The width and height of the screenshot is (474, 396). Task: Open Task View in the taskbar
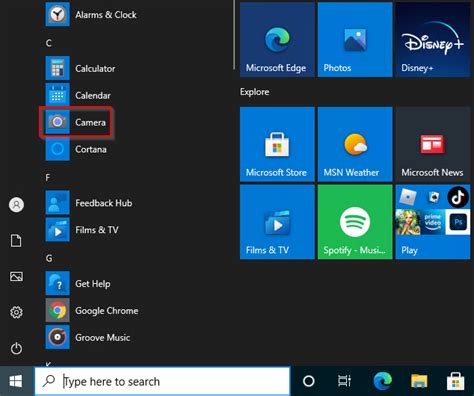344,381
